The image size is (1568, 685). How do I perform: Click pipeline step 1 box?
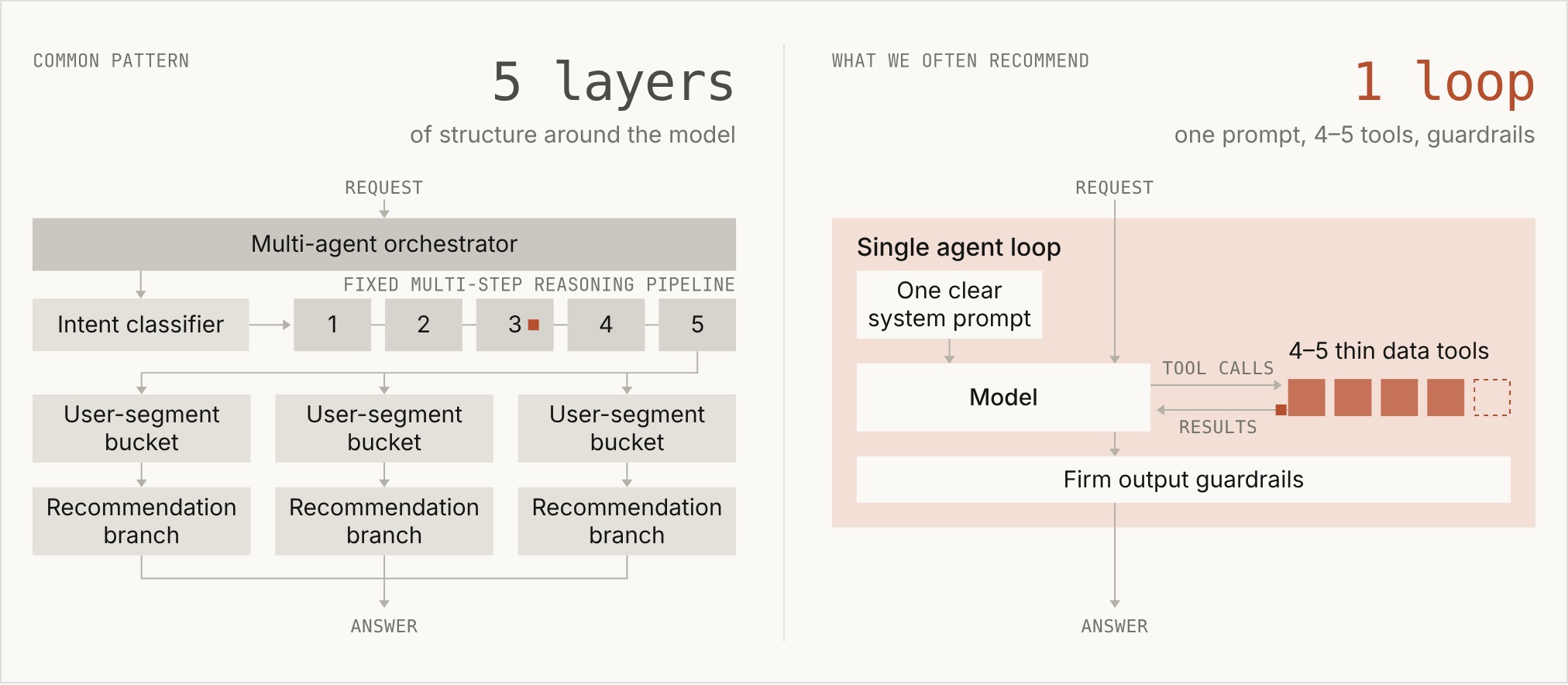click(x=332, y=325)
